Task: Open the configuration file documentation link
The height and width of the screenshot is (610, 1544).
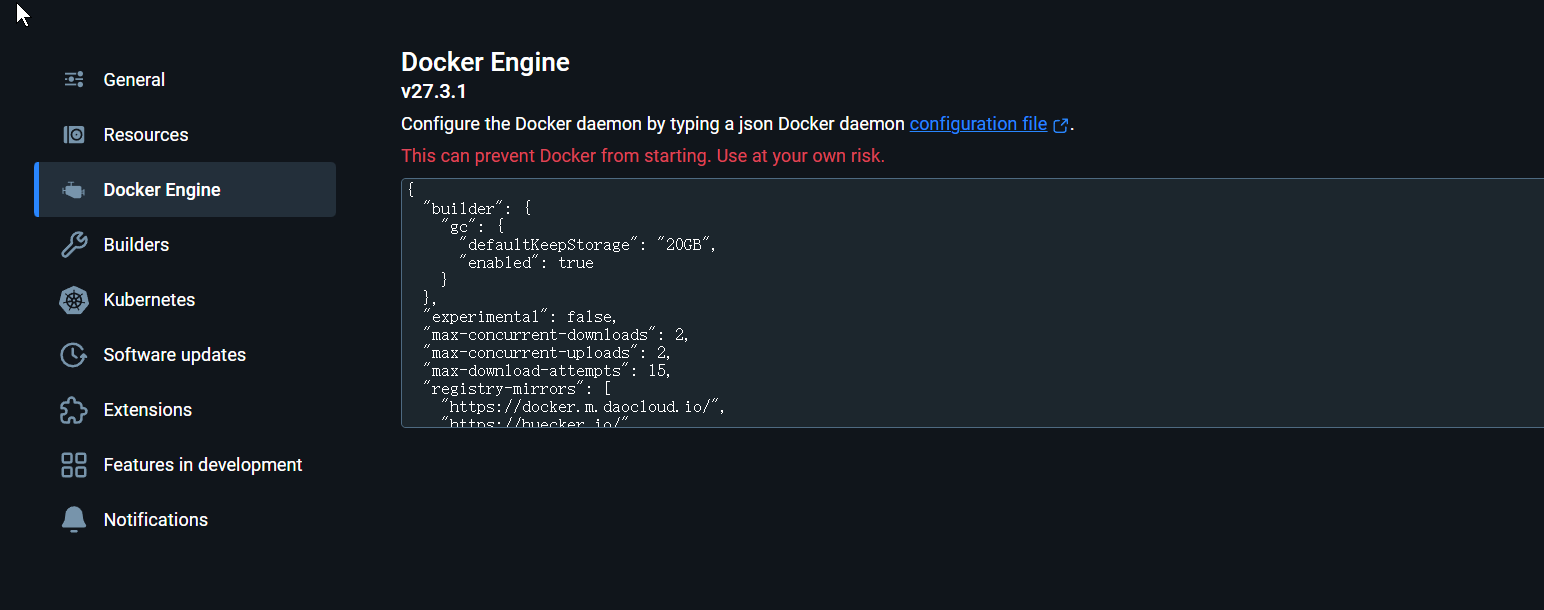Action: coord(978,124)
